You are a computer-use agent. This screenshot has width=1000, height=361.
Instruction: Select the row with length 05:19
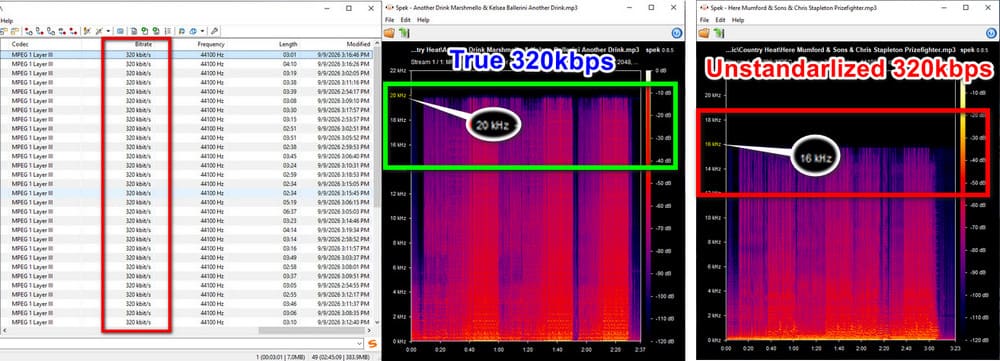point(186,202)
